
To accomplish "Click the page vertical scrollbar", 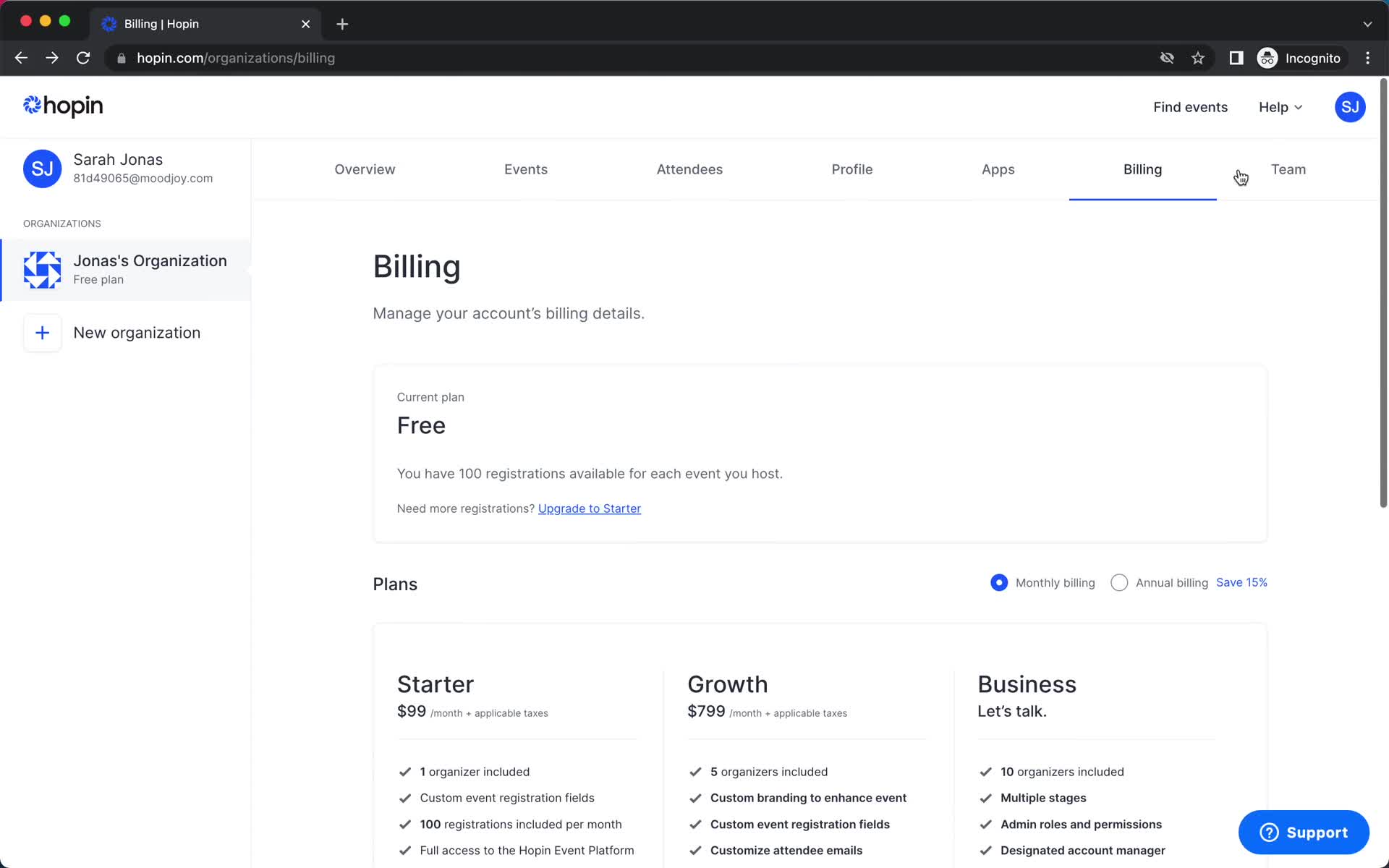I will click(1383, 293).
